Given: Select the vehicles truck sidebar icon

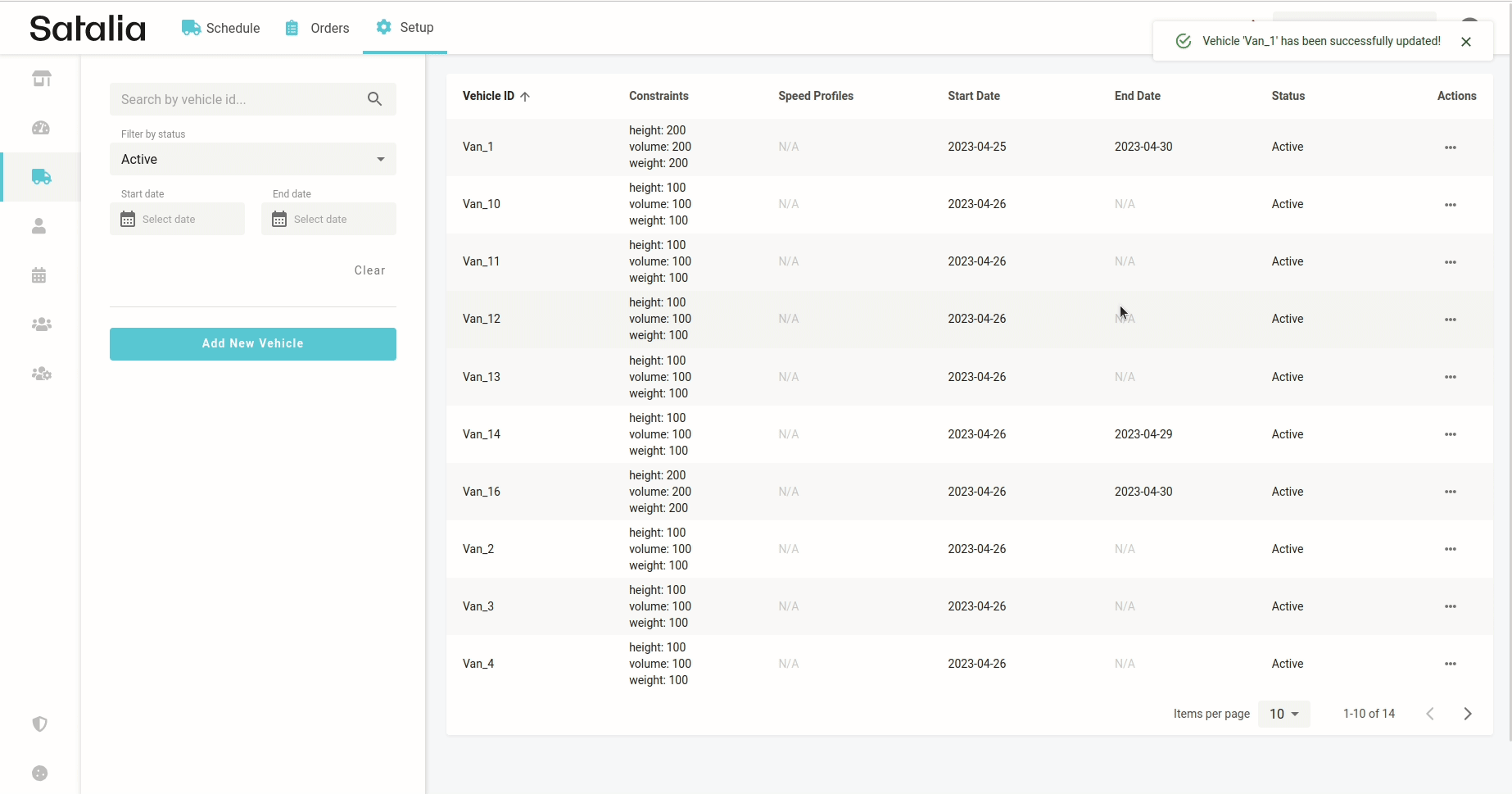Looking at the screenshot, I should tap(41, 177).
